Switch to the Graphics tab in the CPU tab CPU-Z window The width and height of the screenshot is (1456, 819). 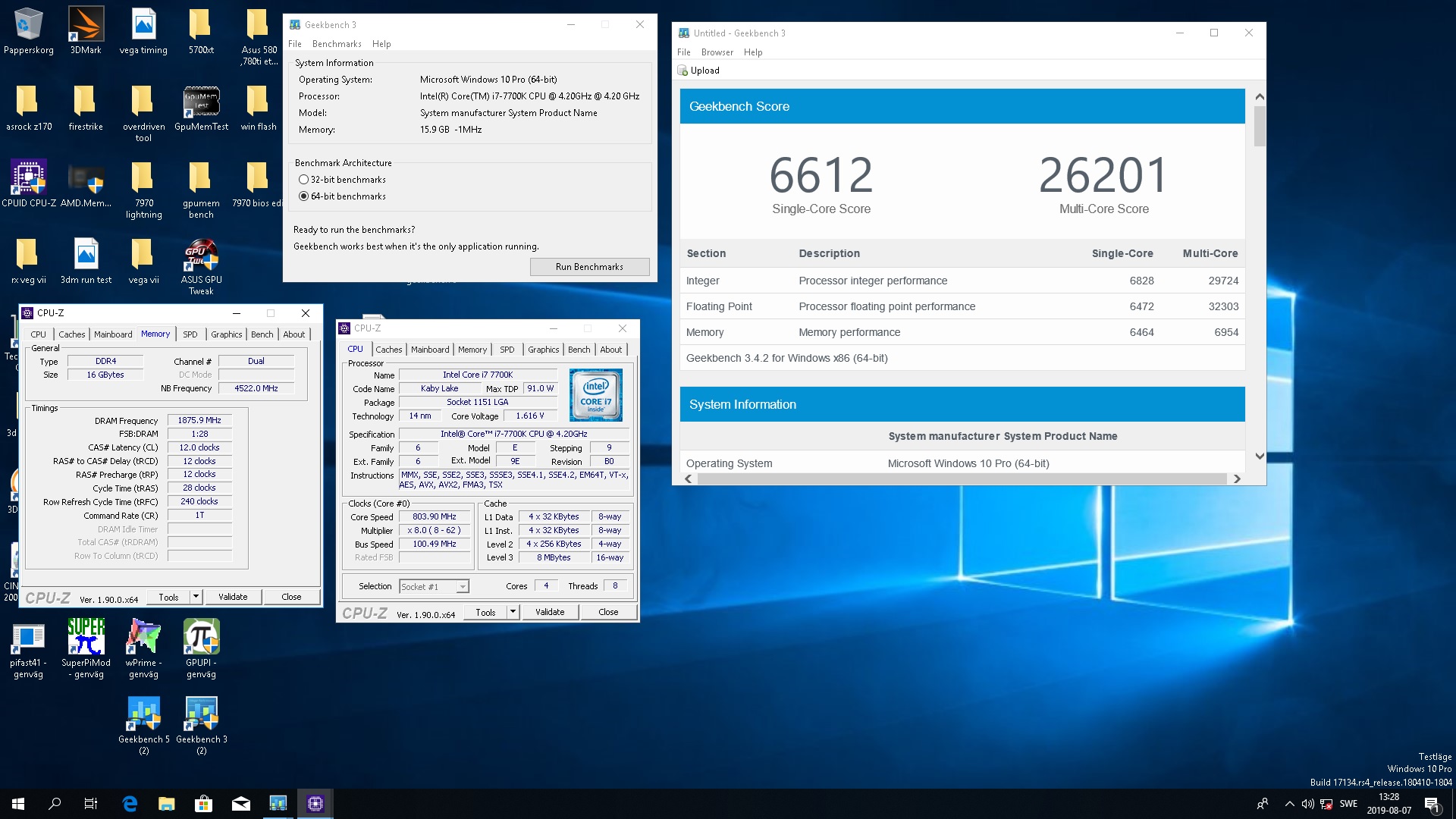click(543, 350)
